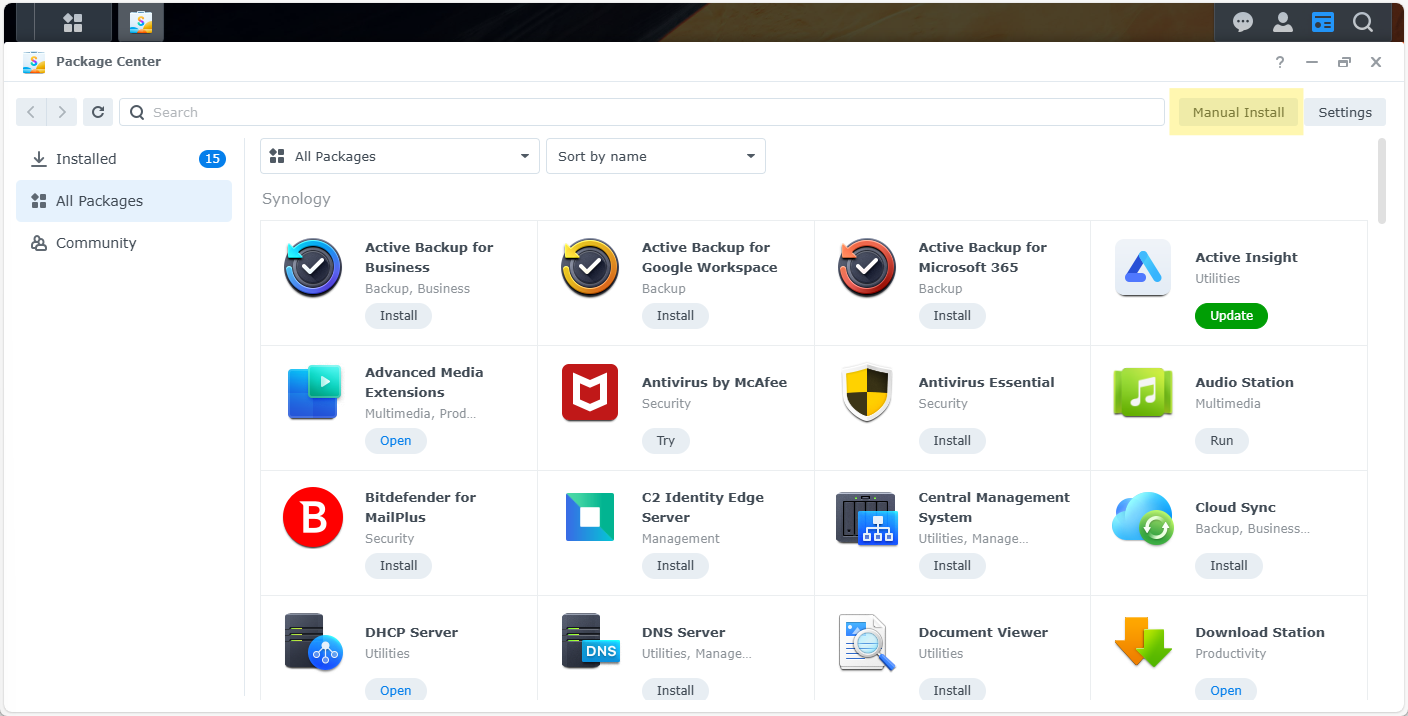
Task: Click the Active Insight package icon
Action: click(1143, 268)
